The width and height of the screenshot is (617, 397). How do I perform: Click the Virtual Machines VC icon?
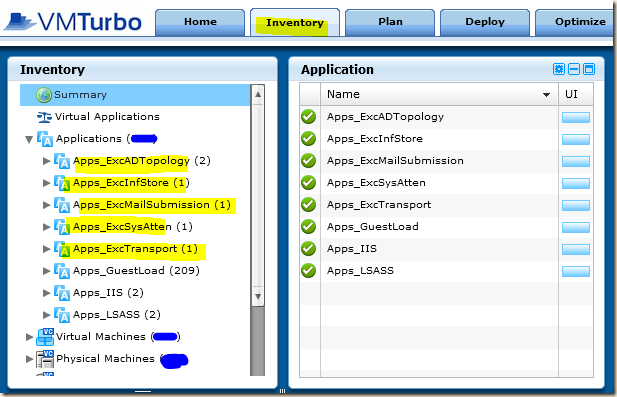tap(45, 337)
